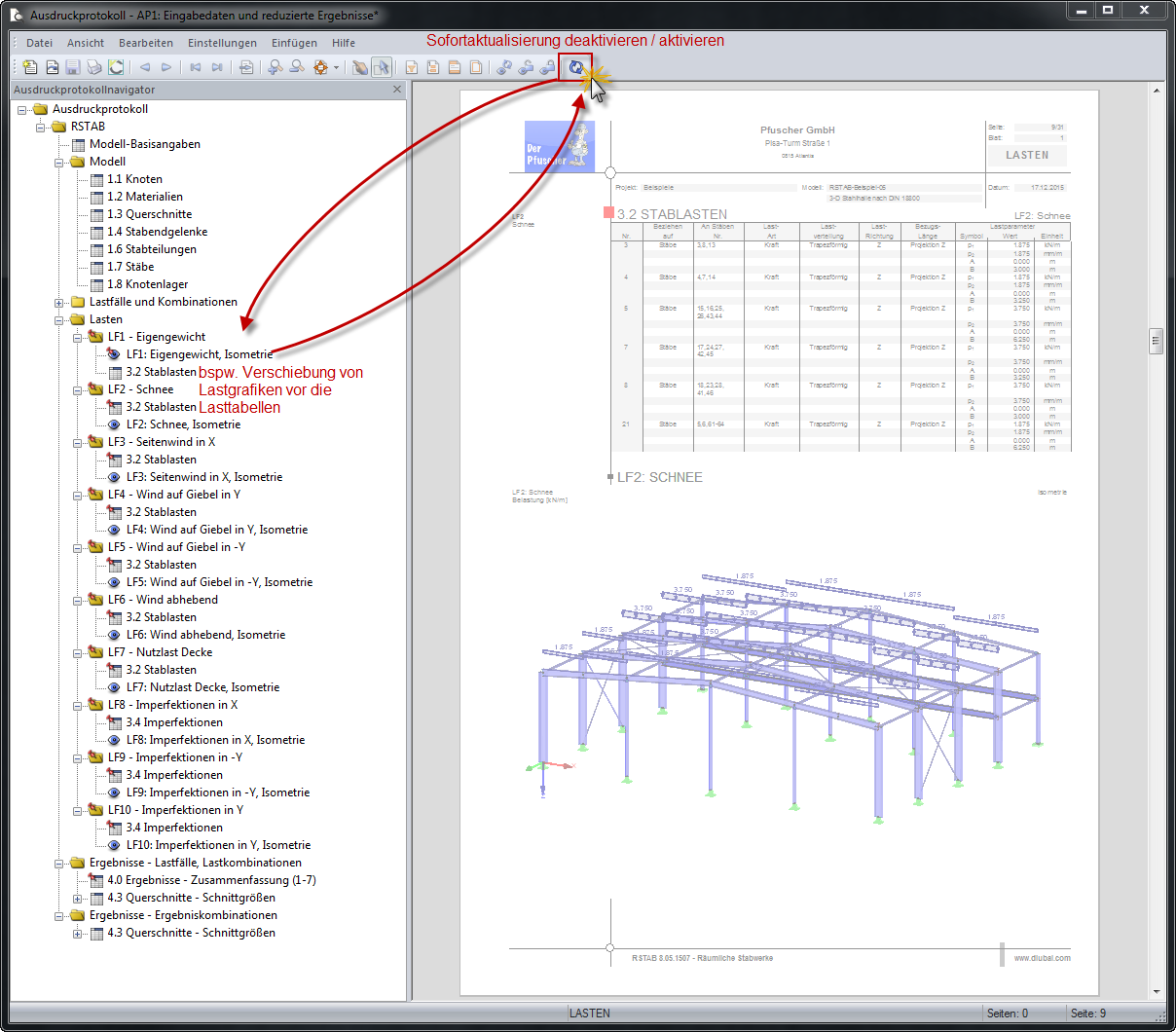Select the hand pan tool in the toolbar

(x=360, y=67)
